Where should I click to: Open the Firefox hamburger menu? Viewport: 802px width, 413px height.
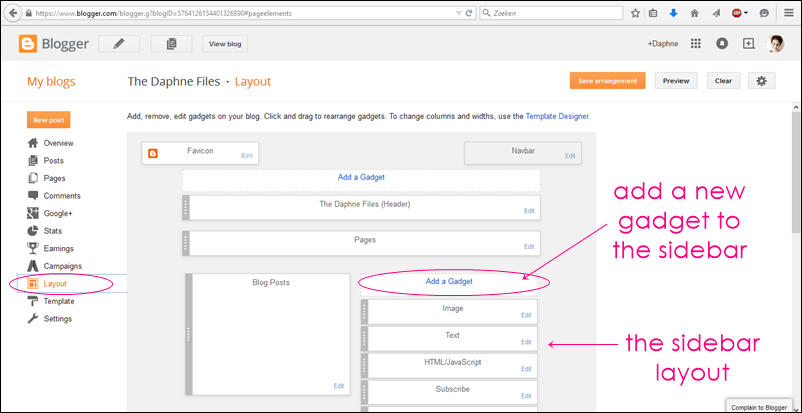pyautogui.click(x=789, y=14)
